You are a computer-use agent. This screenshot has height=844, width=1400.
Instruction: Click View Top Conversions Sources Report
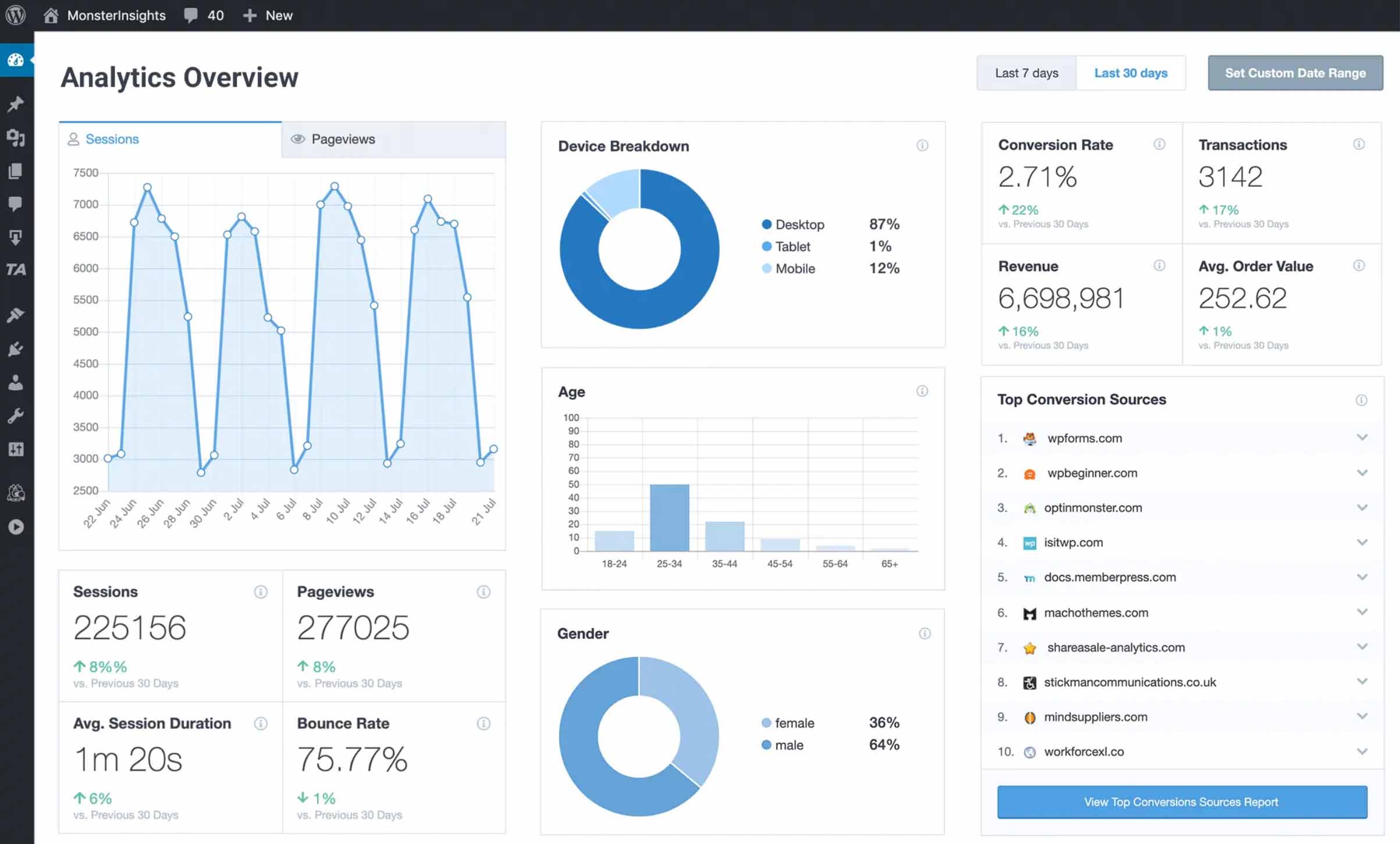[1181, 802]
